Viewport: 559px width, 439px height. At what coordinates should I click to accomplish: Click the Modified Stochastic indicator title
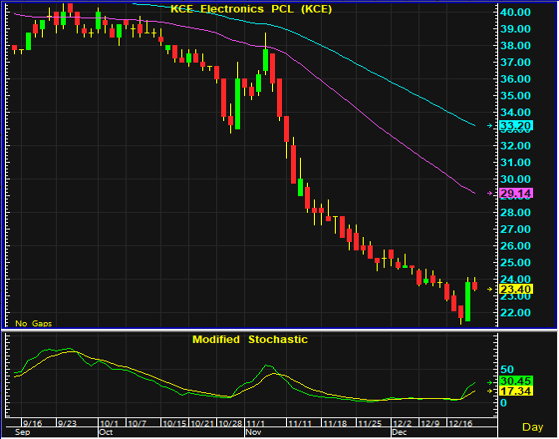pyautogui.click(x=250, y=339)
